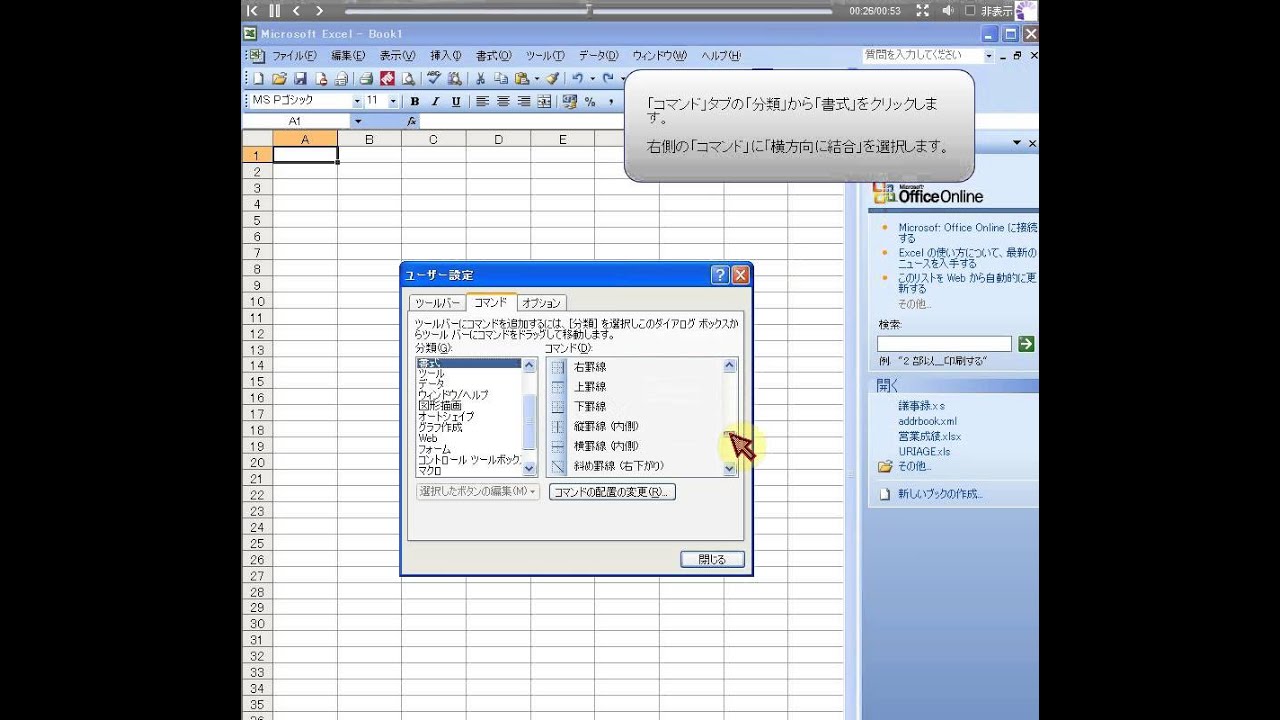Click command list scroll up arrow
Screen dimensions: 1280x720
(x=729, y=365)
